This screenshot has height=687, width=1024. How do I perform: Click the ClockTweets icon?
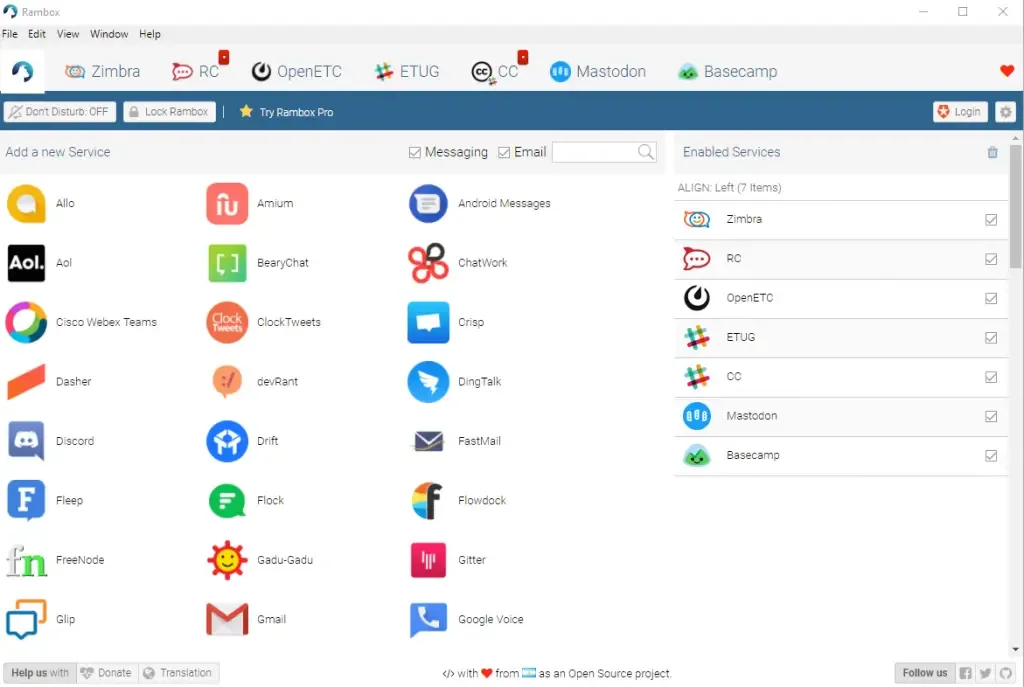(227, 323)
